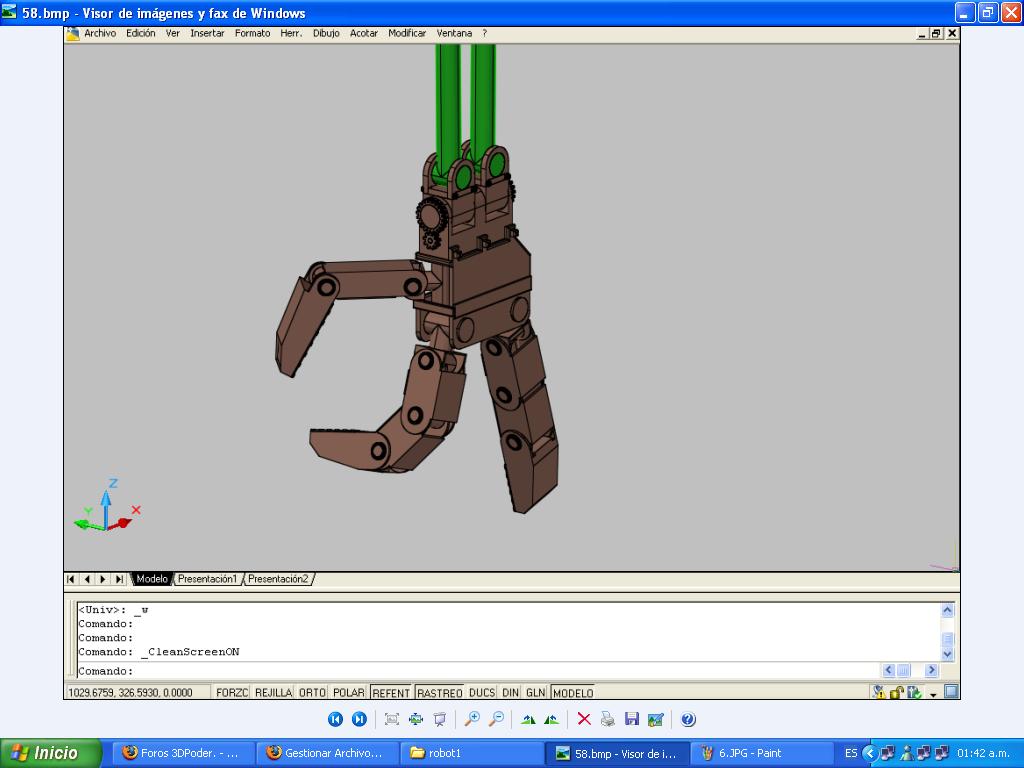Rotate the image clockwise
The width and height of the screenshot is (1024, 768).
pyautogui.click(x=528, y=719)
